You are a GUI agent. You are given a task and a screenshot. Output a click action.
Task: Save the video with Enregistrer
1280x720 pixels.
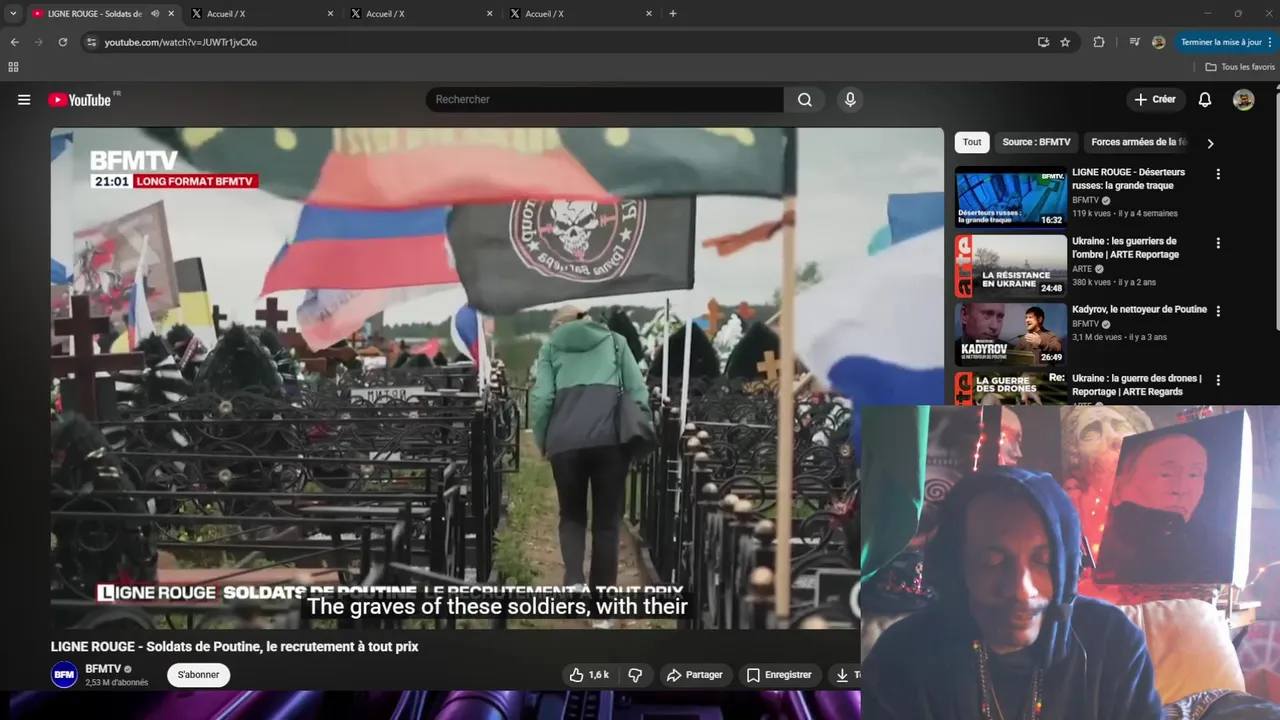point(779,675)
